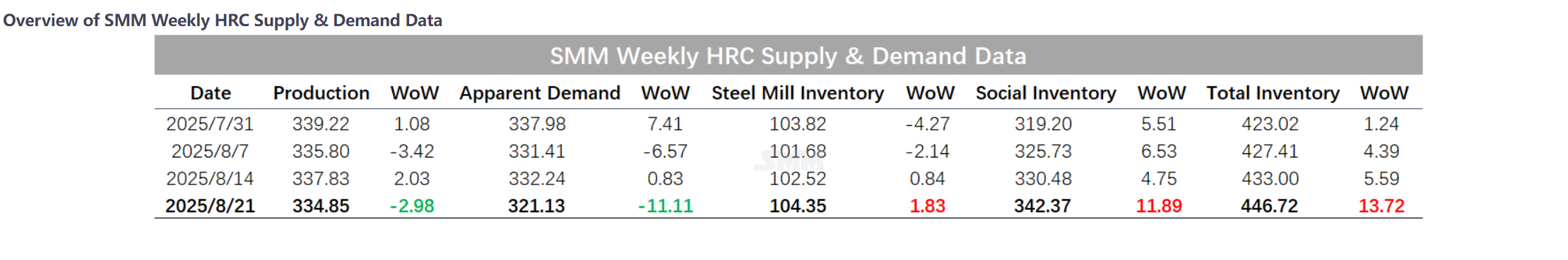
Task: Click the Overview of SMM Weekly HRC heading
Action: [223, 20]
